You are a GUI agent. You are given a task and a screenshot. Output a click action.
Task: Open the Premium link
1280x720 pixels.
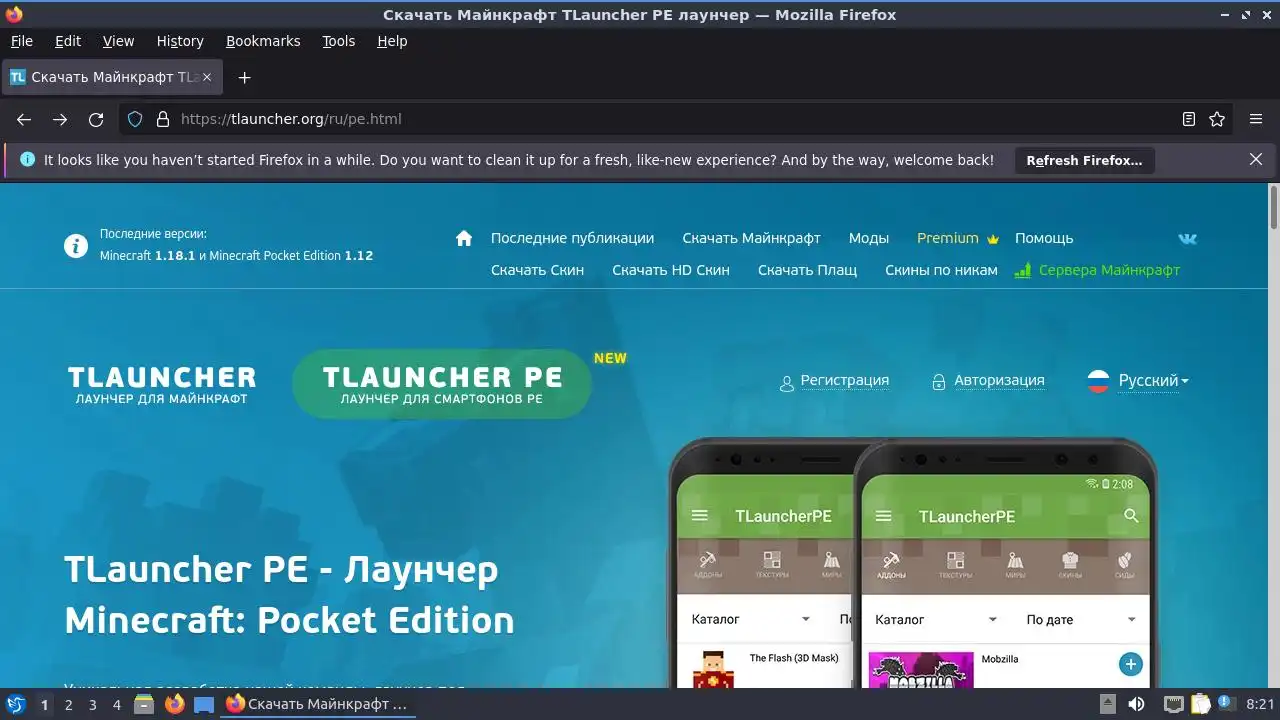coord(958,238)
